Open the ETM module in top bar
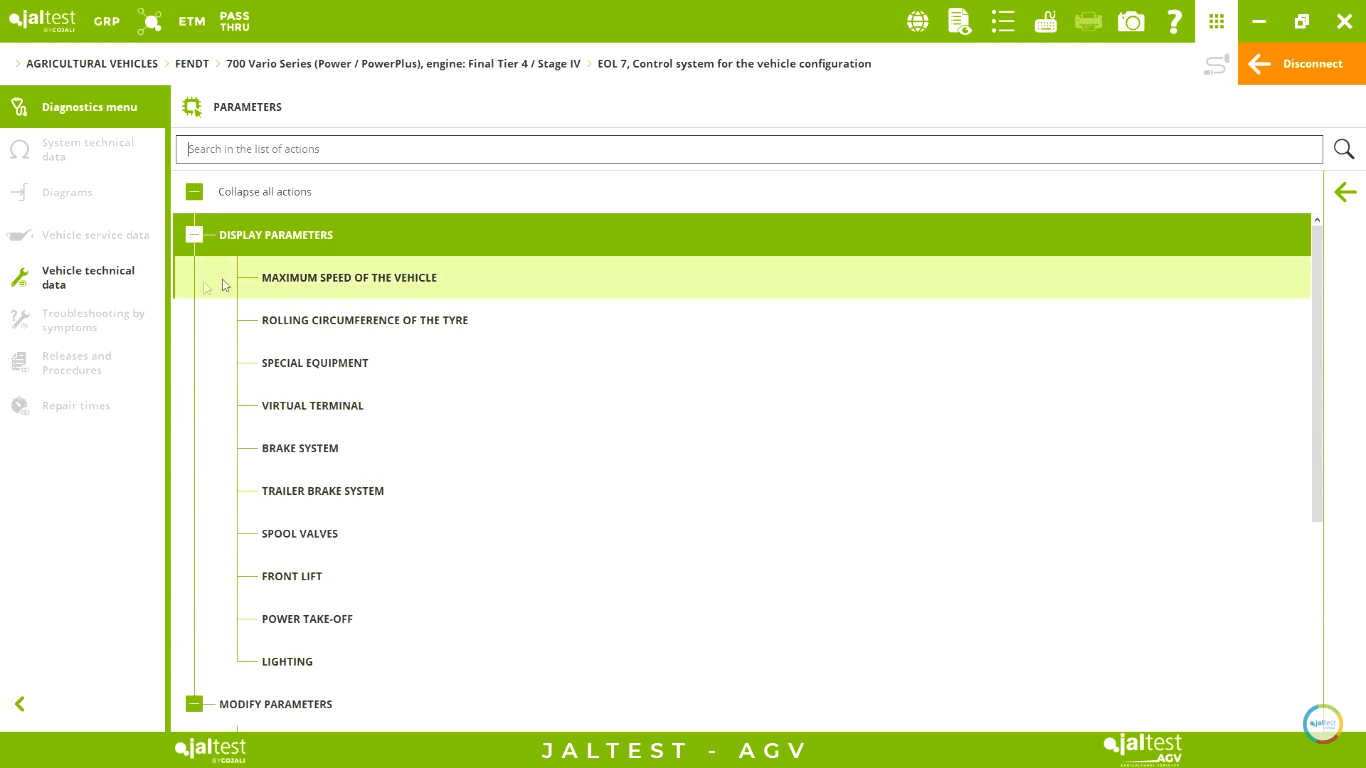The height and width of the screenshot is (768, 1366). pyautogui.click(x=191, y=21)
